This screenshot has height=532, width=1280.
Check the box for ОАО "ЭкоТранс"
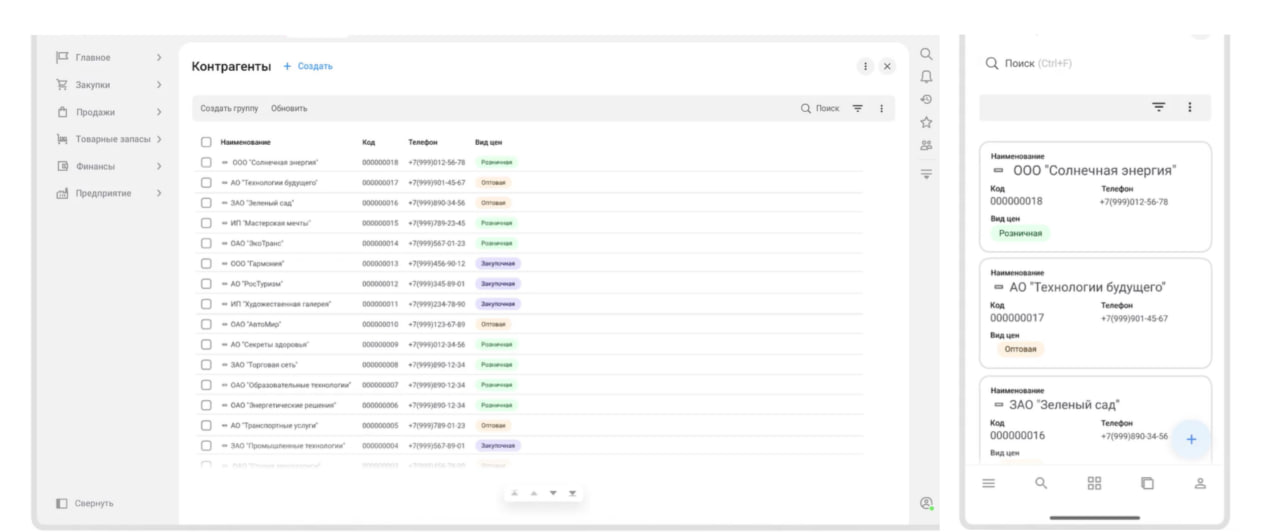pyautogui.click(x=206, y=243)
